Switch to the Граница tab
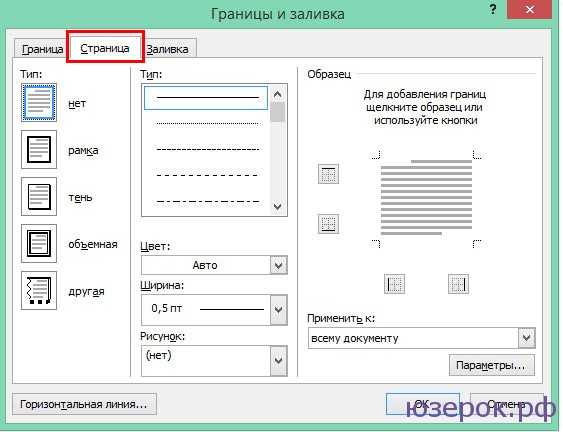563x432 pixels. coord(42,49)
